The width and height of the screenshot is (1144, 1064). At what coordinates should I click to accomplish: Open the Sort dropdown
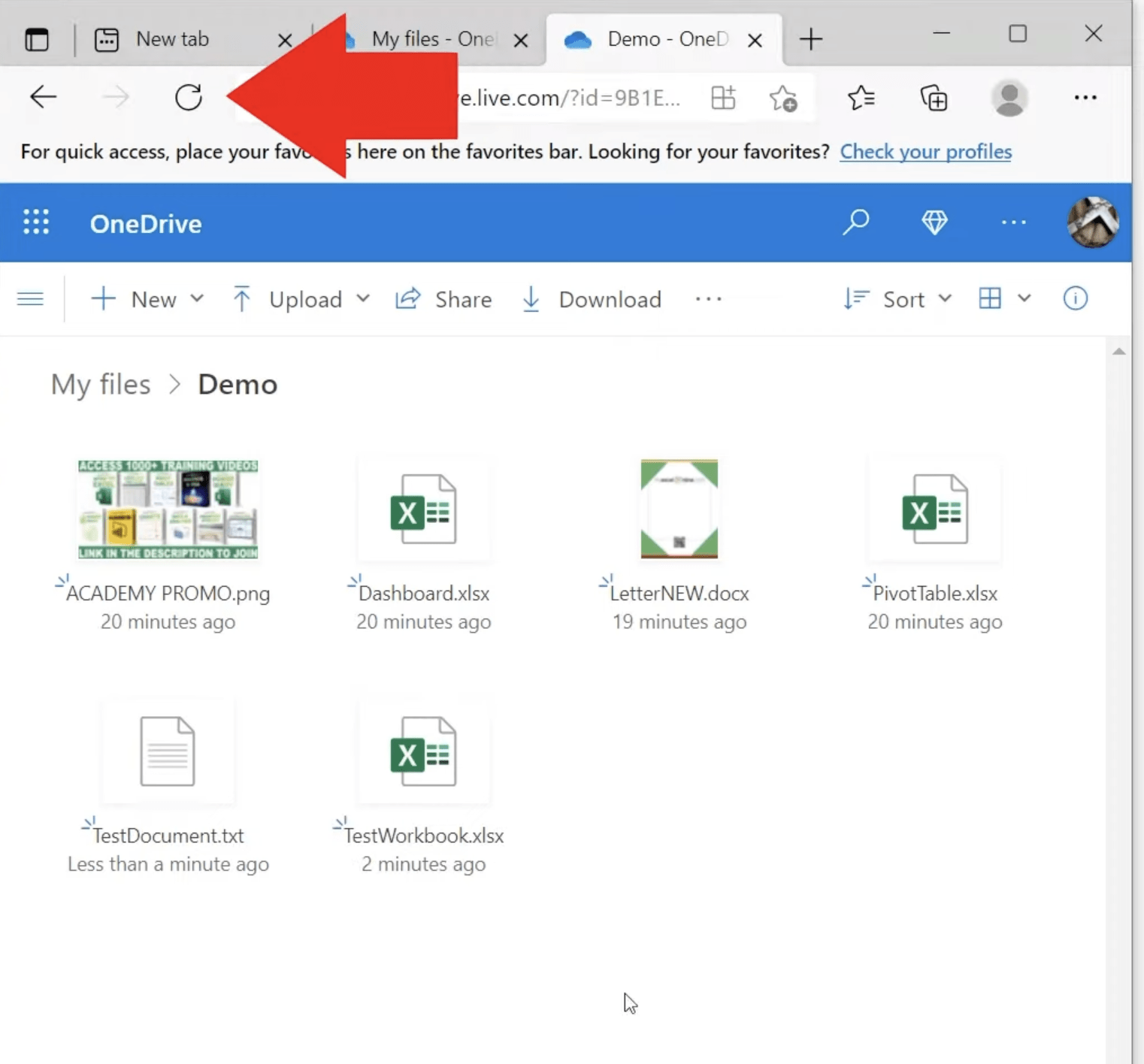pos(898,299)
